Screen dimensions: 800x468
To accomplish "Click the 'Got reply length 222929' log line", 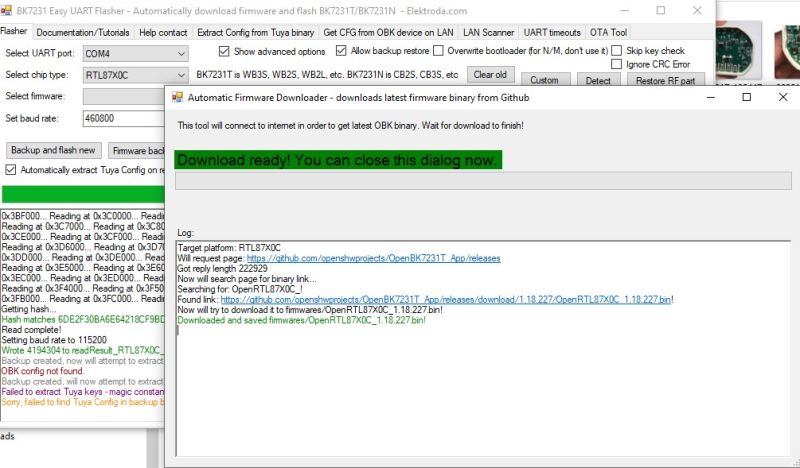I will tap(222, 268).
